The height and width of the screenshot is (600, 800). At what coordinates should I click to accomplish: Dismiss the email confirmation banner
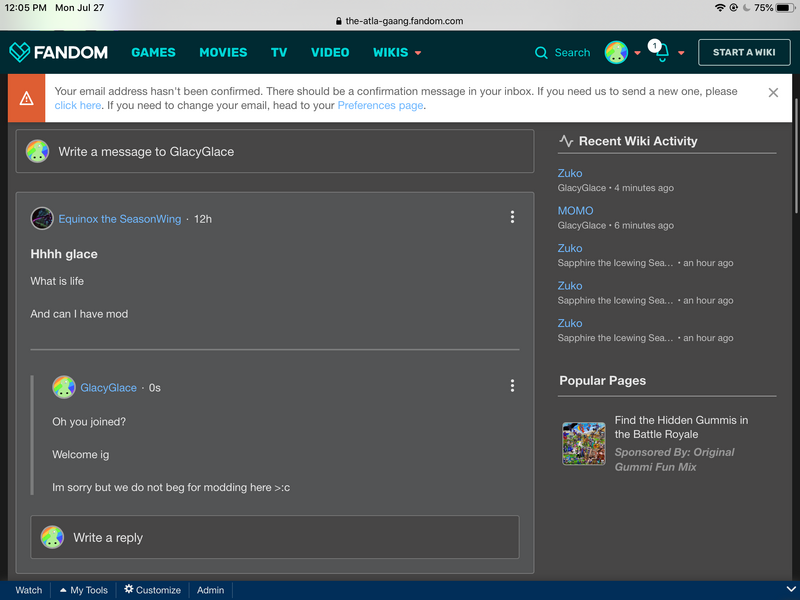click(x=773, y=93)
